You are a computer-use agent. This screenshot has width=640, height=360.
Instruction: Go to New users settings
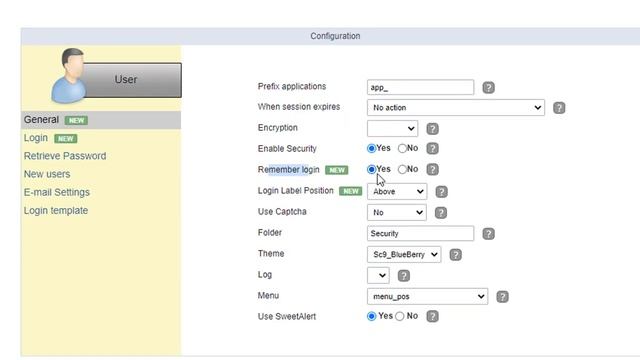(47, 174)
